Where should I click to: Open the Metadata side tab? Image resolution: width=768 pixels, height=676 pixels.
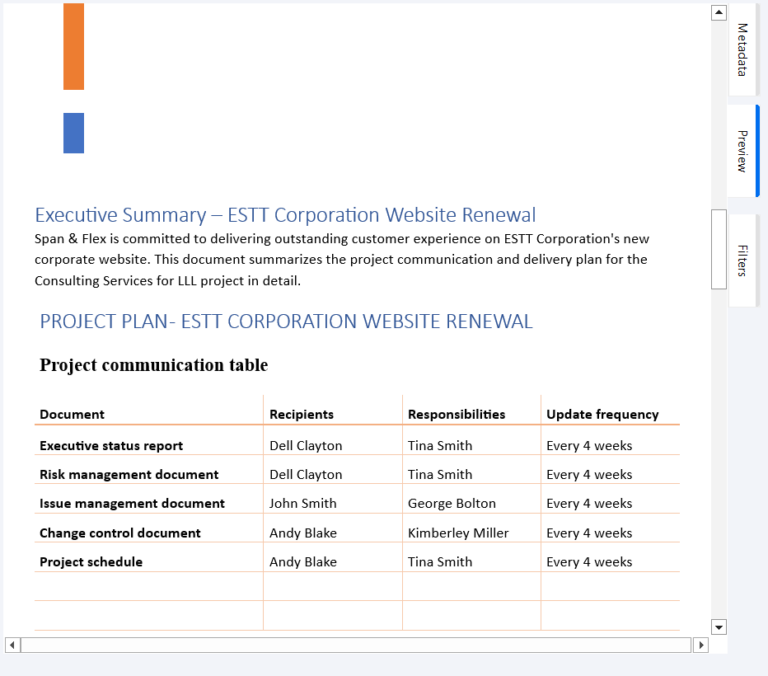point(742,50)
